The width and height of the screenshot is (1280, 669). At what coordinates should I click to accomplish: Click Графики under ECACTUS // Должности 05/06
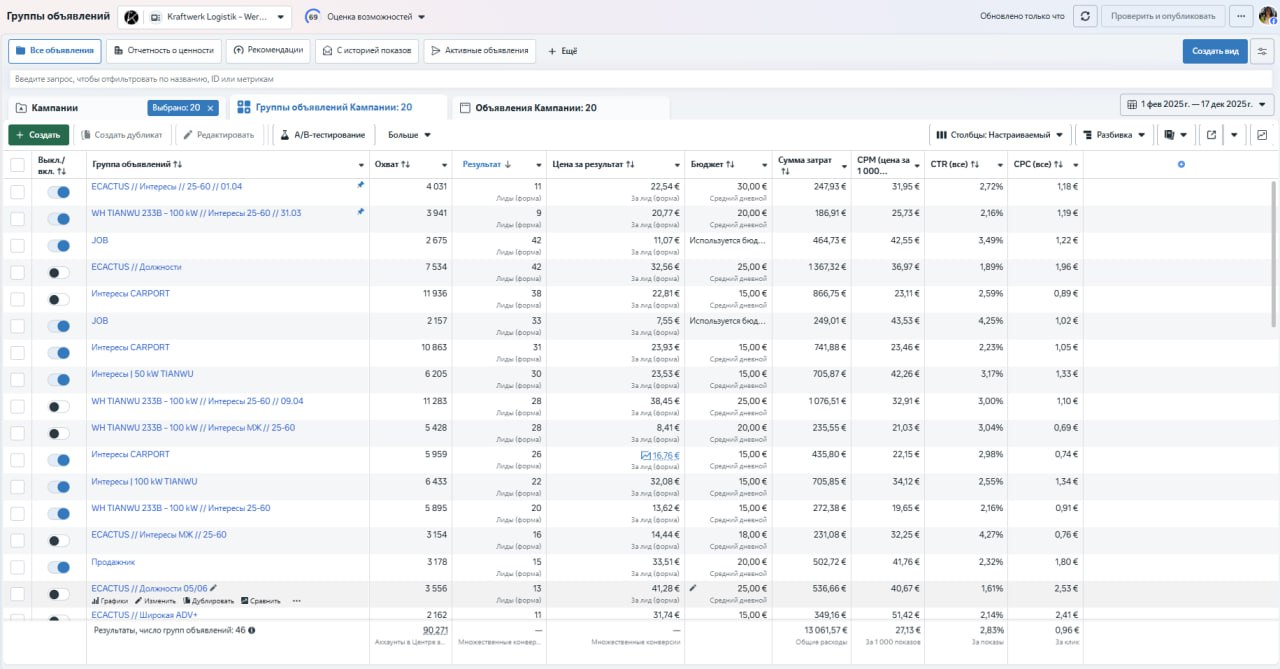[x=110, y=601]
